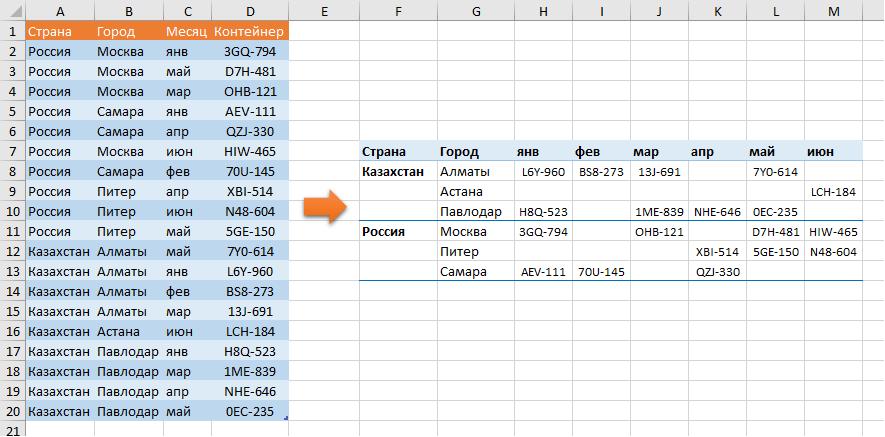The width and height of the screenshot is (885, 437).
Task: Click pivot header 'янв'
Action: coord(527,152)
